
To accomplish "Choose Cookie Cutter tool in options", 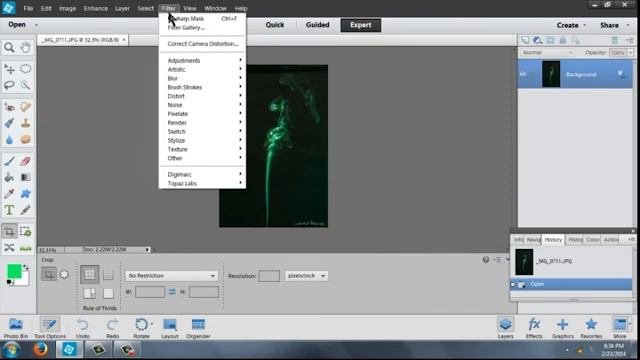I will [64, 275].
